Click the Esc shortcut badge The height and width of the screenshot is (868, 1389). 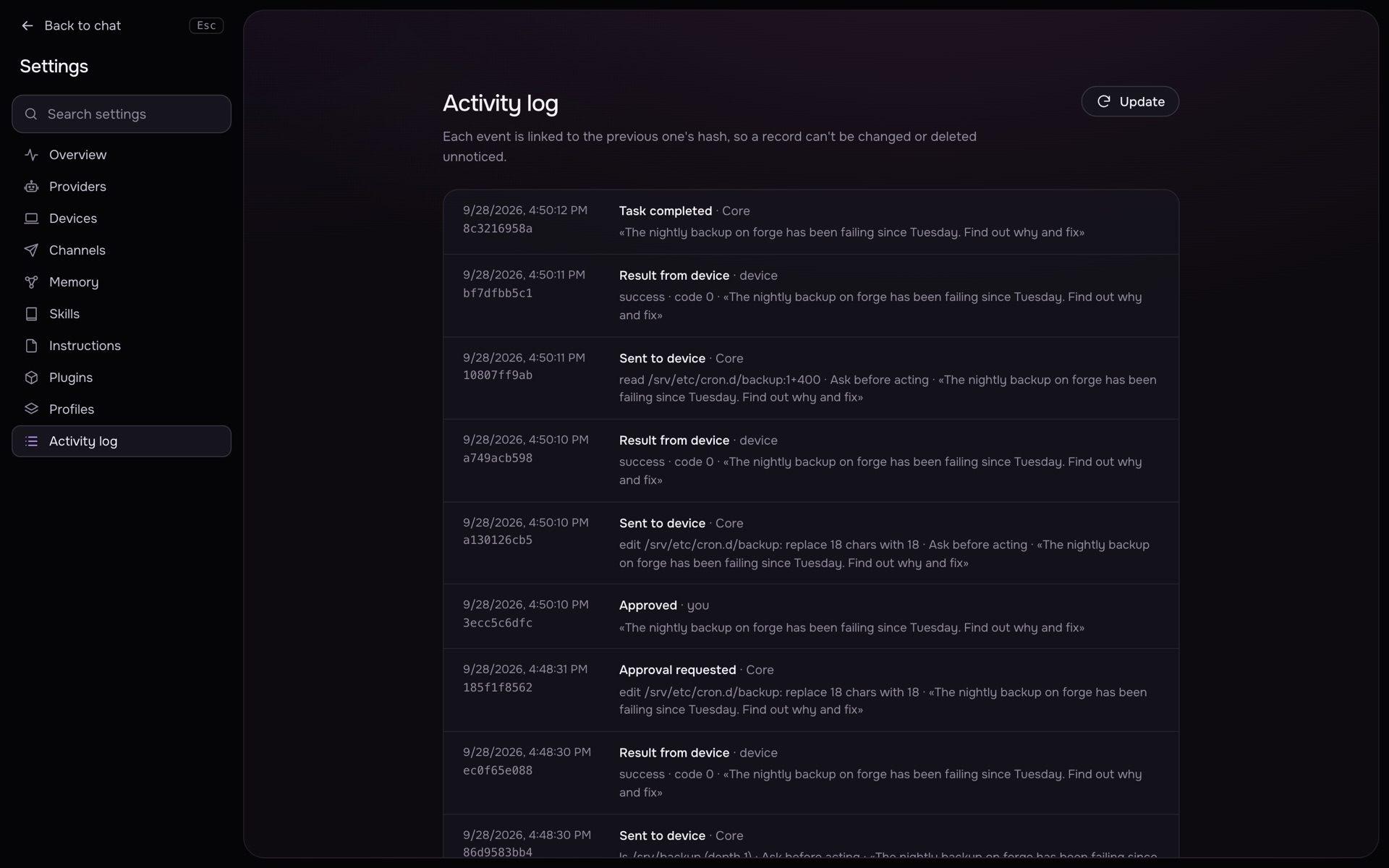(x=206, y=26)
